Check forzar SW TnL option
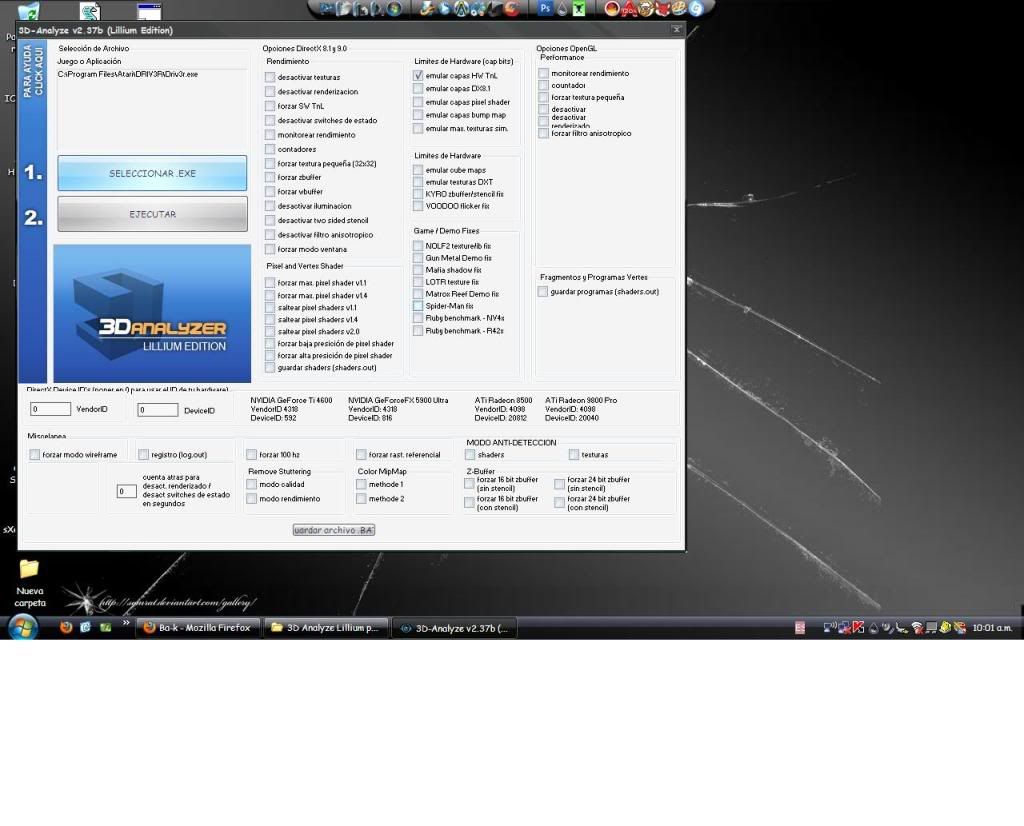The image size is (1024, 826). [x=270, y=106]
